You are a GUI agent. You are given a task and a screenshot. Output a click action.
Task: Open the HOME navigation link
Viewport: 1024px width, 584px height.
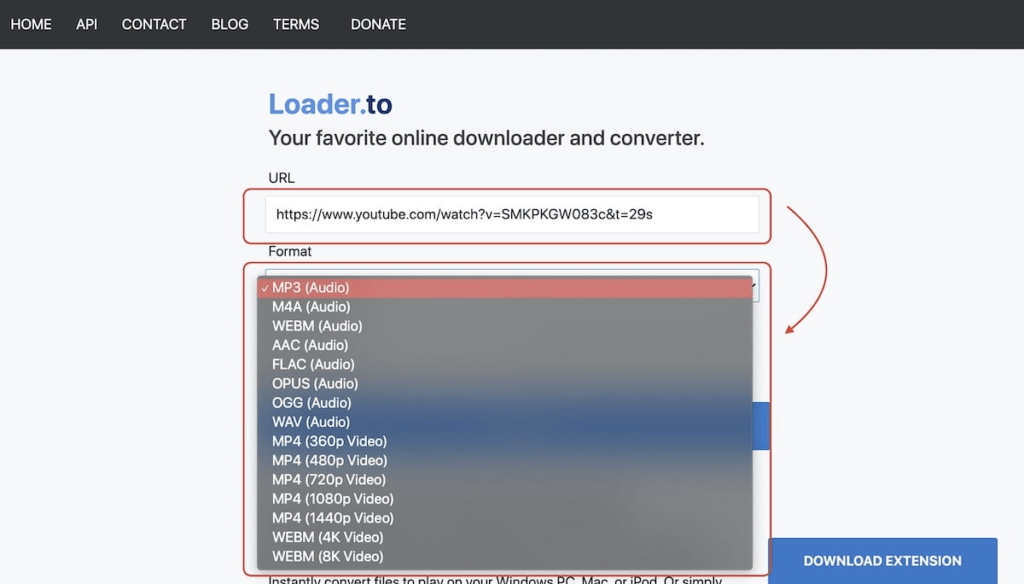pos(31,25)
